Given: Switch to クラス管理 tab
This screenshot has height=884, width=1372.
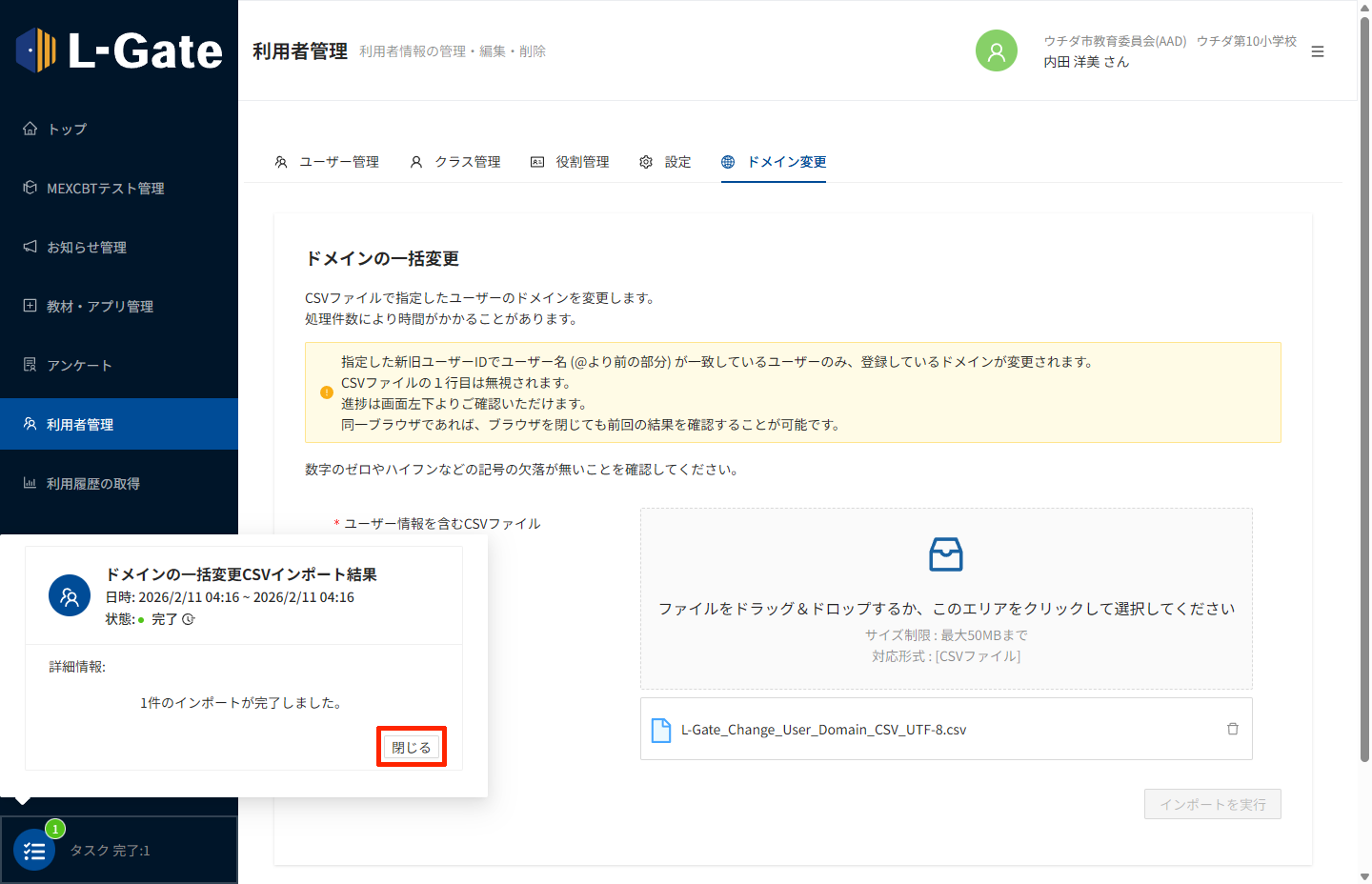Looking at the screenshot, I should coord(455,162).
